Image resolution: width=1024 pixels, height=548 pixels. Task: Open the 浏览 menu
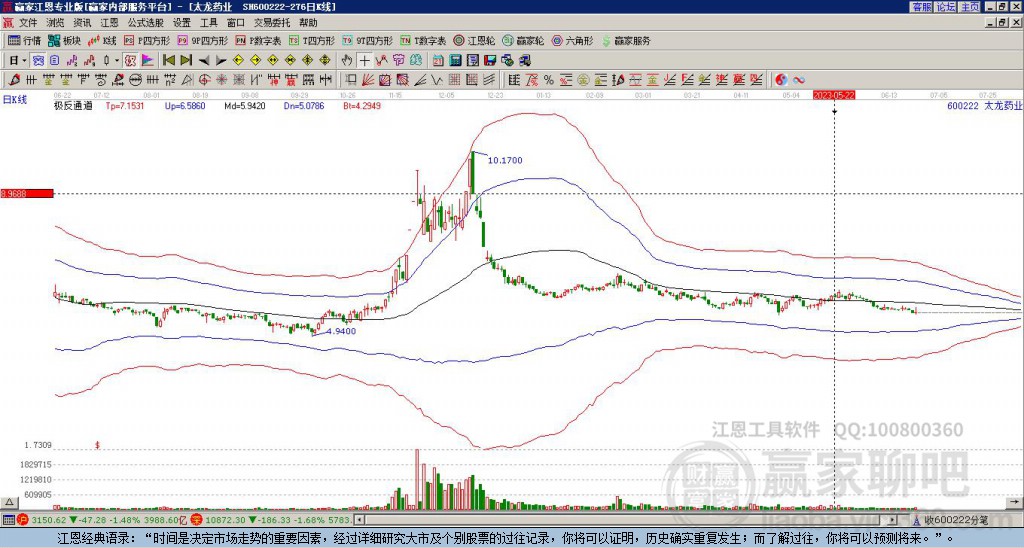[56, 23]
